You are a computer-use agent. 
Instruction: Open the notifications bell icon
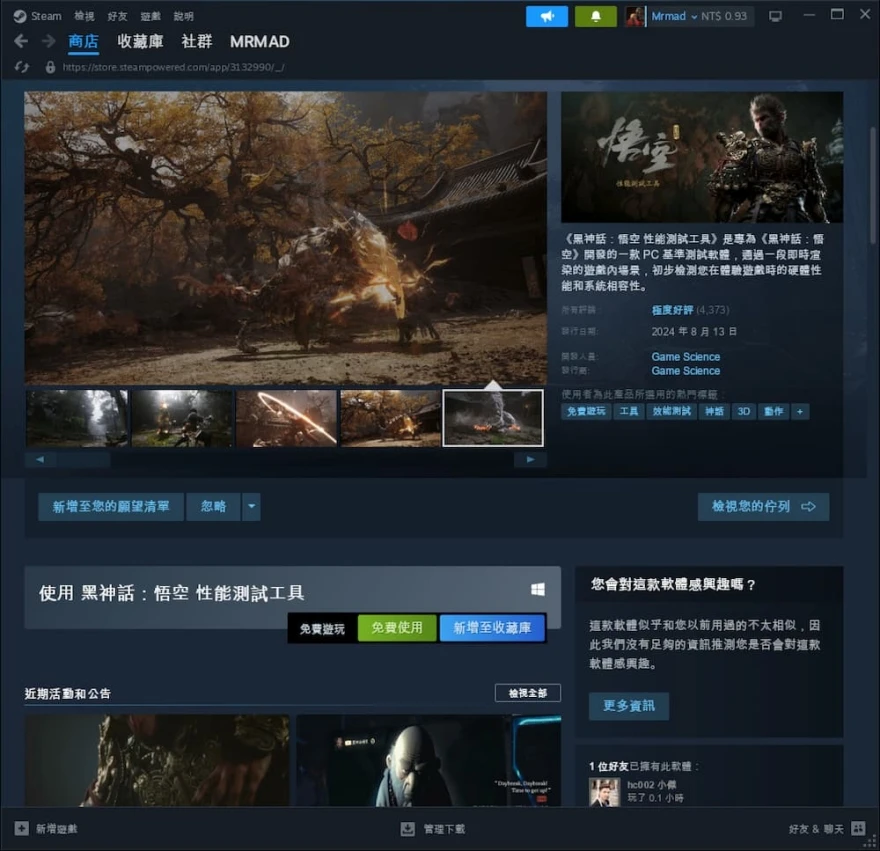click(x=595, y=16)
